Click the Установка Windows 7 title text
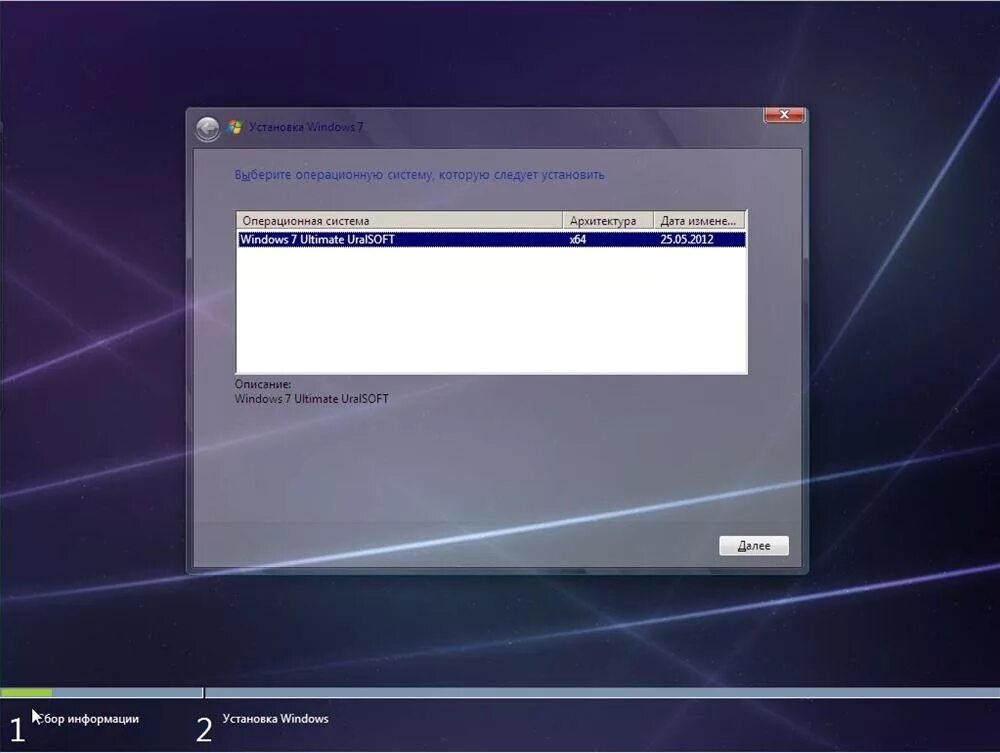1000x753 pixels. coord(306,127)
